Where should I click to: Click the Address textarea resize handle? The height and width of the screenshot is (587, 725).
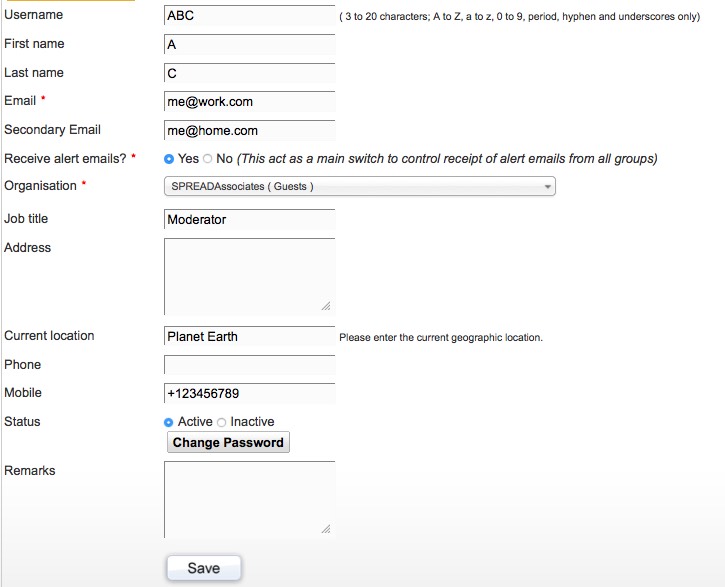326,306
